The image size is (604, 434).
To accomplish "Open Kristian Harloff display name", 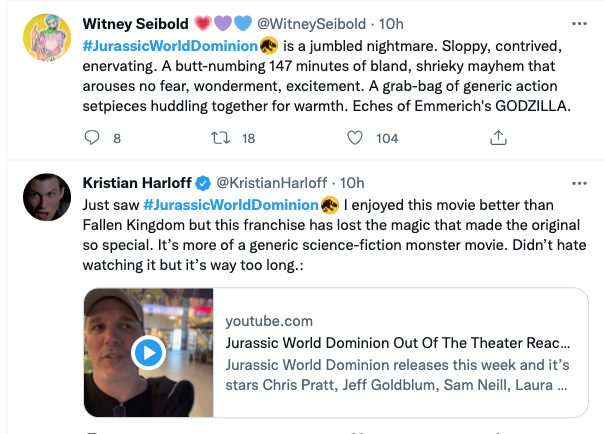I will pos(137,182).
